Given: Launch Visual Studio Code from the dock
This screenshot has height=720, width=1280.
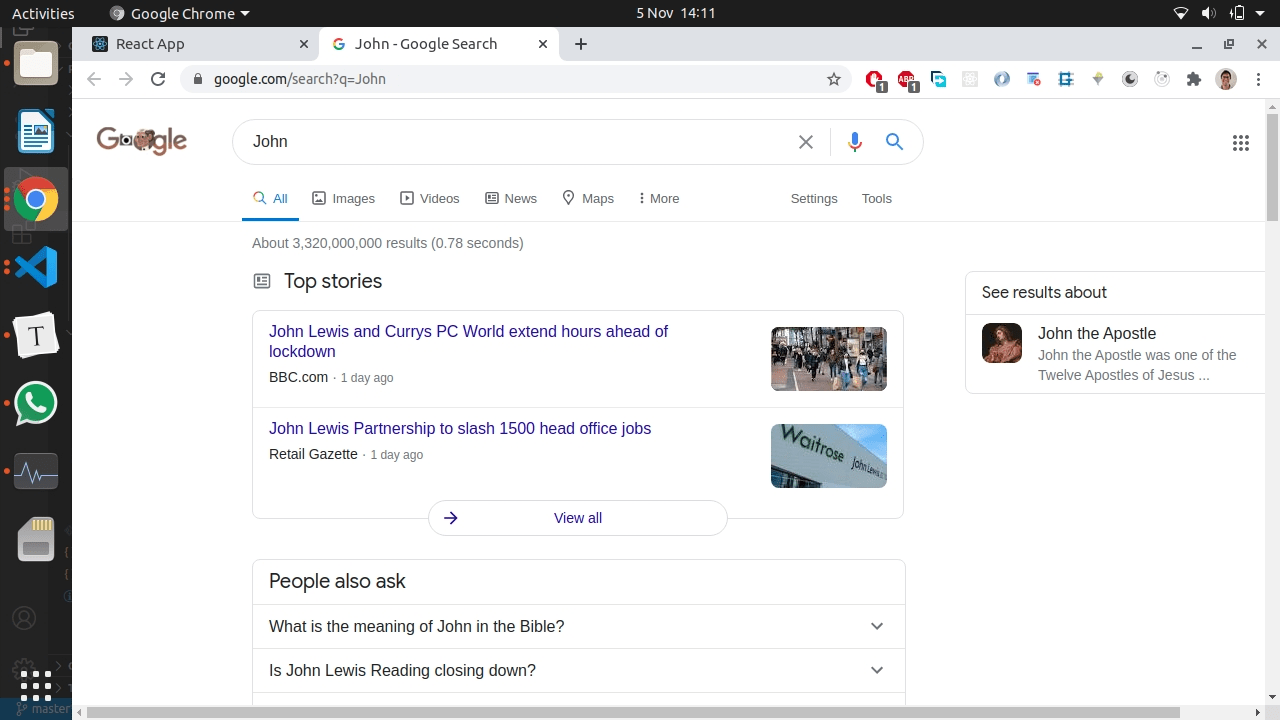Looking at the screenshot, I should tap(35, 267).
